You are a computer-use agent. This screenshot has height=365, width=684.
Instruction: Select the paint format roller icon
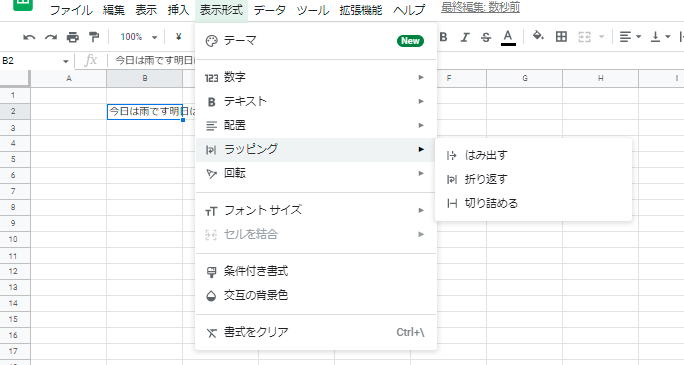click(x=94, y=37)
